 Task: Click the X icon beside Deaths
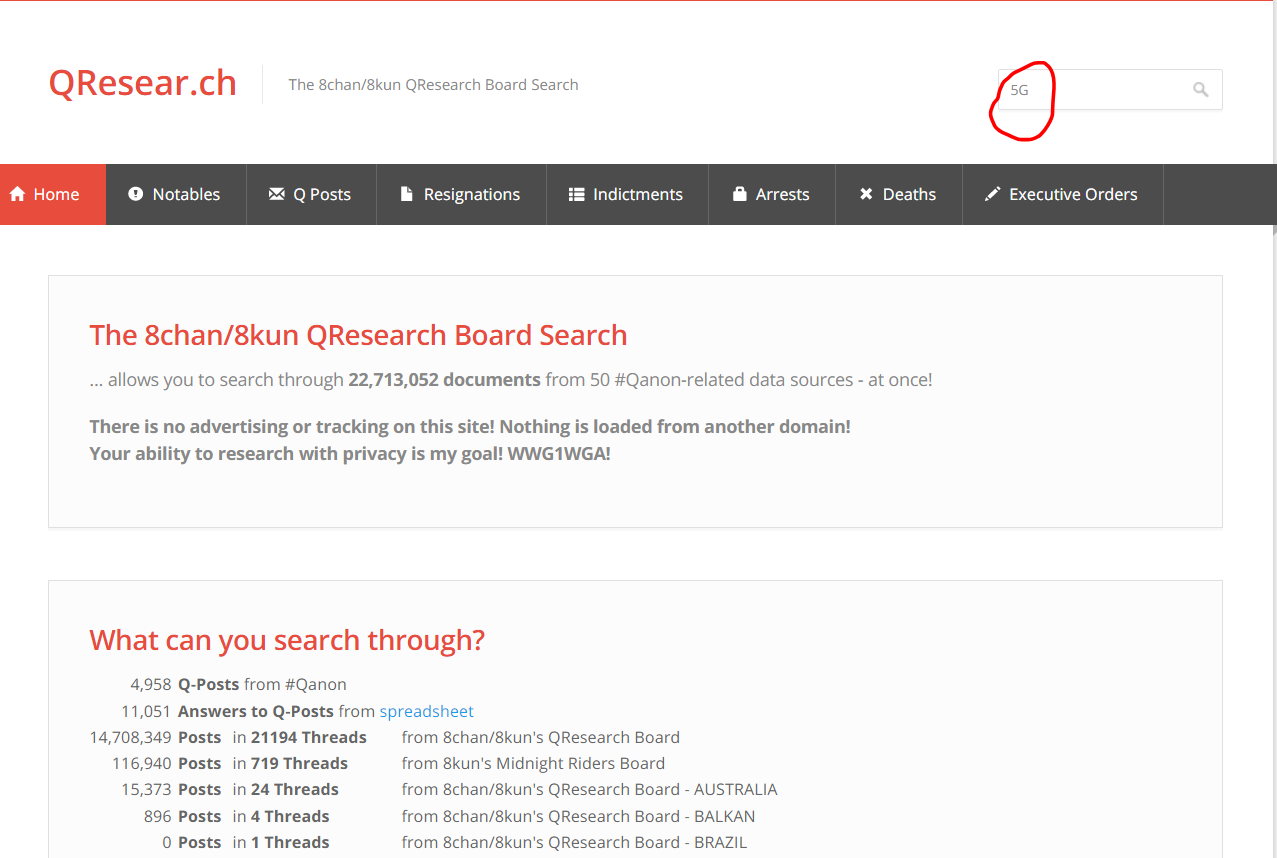[x=867, y=194]
